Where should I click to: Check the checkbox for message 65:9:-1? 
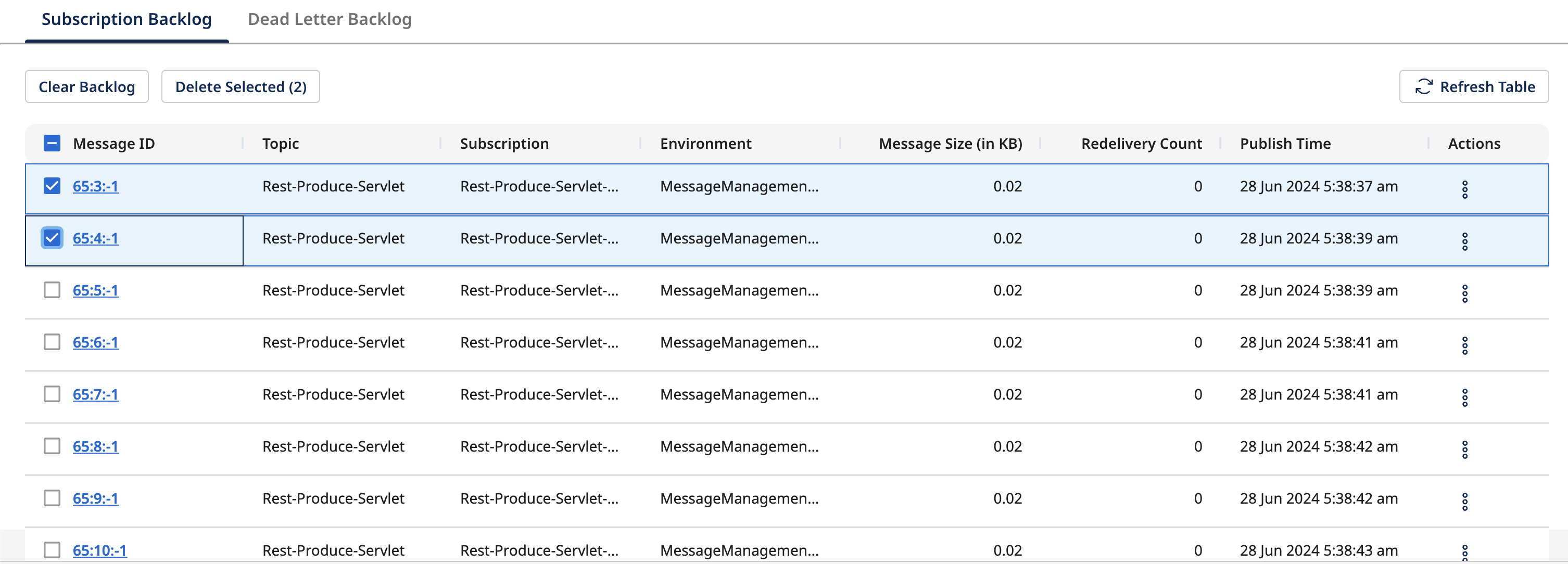pos(53,498)
